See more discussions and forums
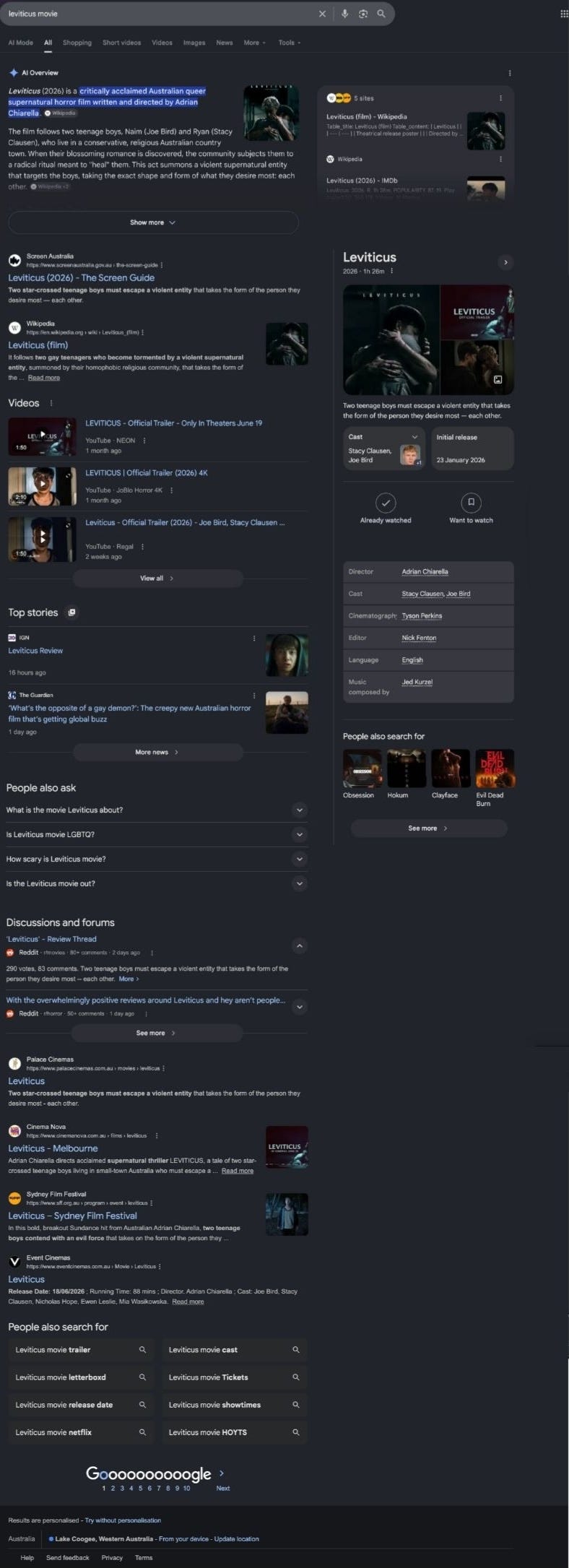This screenshot has width=569, height=1568. point(157,1034)
